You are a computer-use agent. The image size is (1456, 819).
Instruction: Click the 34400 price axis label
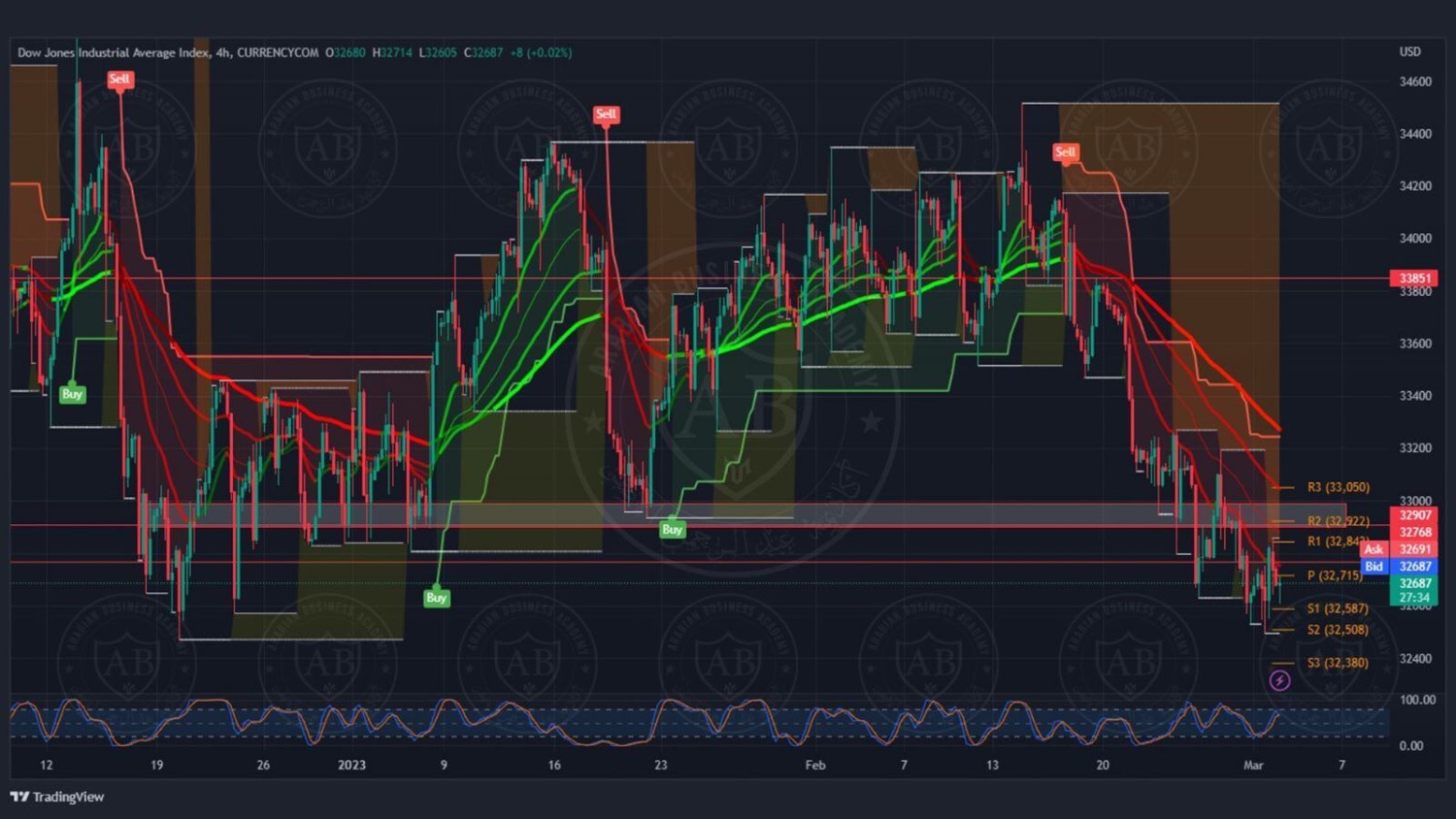[1415, 134]
